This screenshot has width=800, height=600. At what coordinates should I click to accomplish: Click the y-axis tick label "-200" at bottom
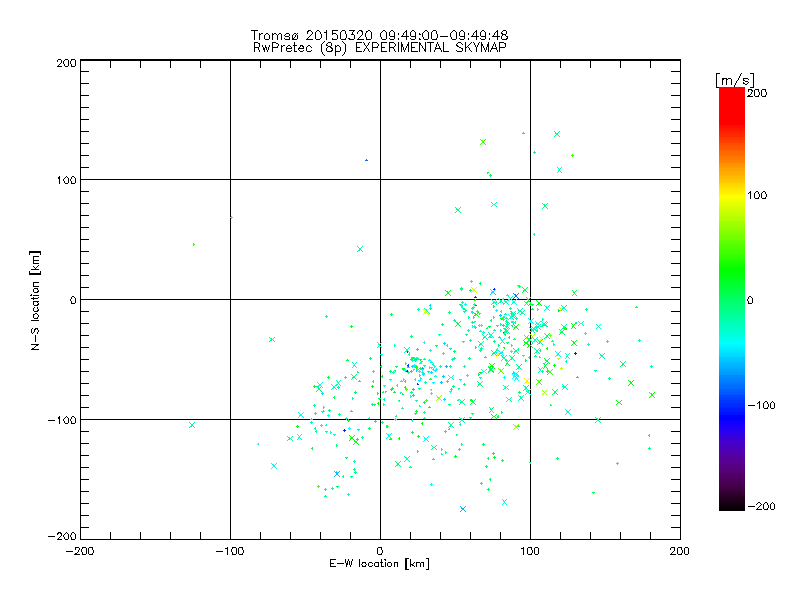pos(62,537)
